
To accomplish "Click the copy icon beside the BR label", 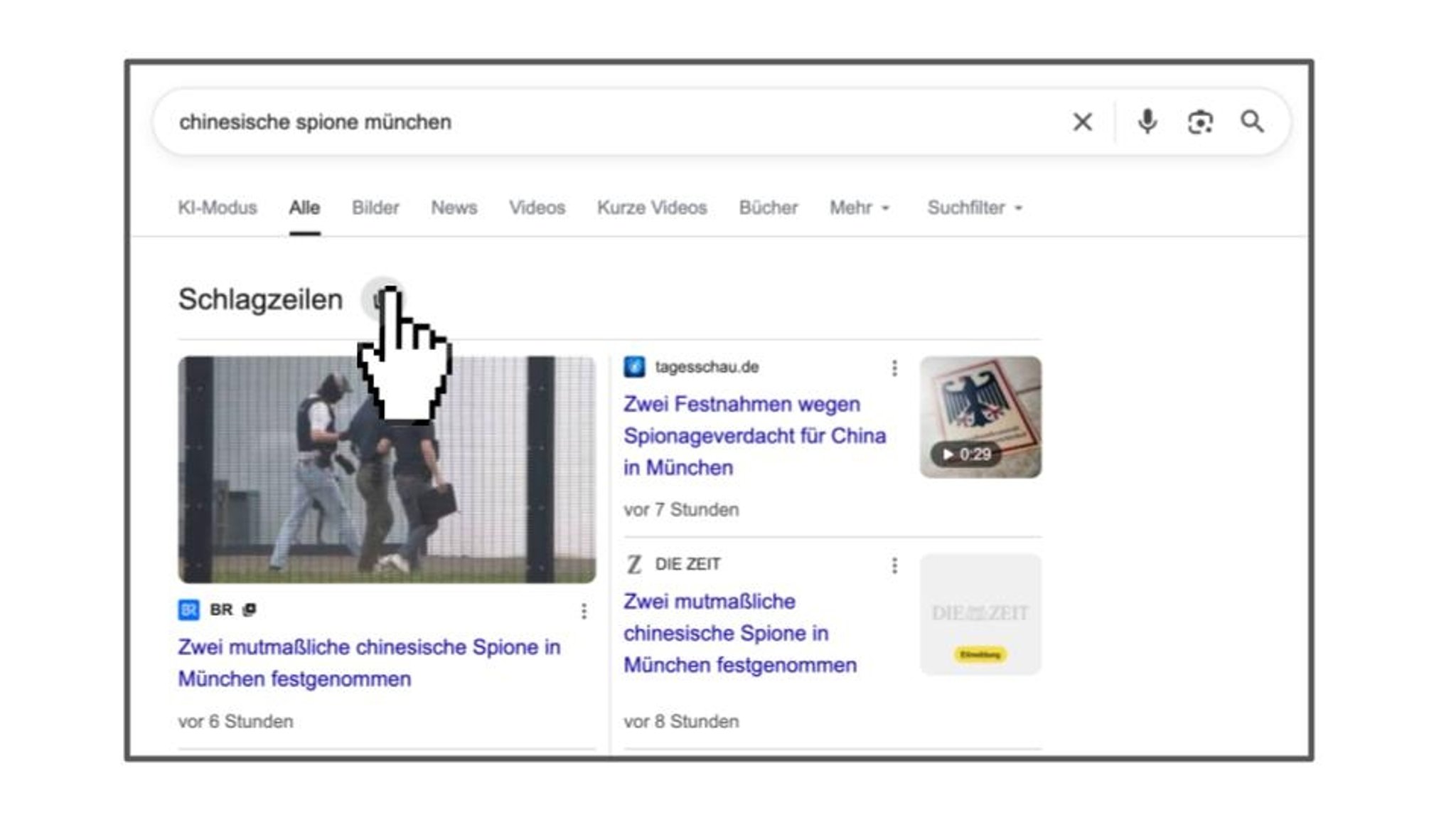I will [x=250, y=609].
